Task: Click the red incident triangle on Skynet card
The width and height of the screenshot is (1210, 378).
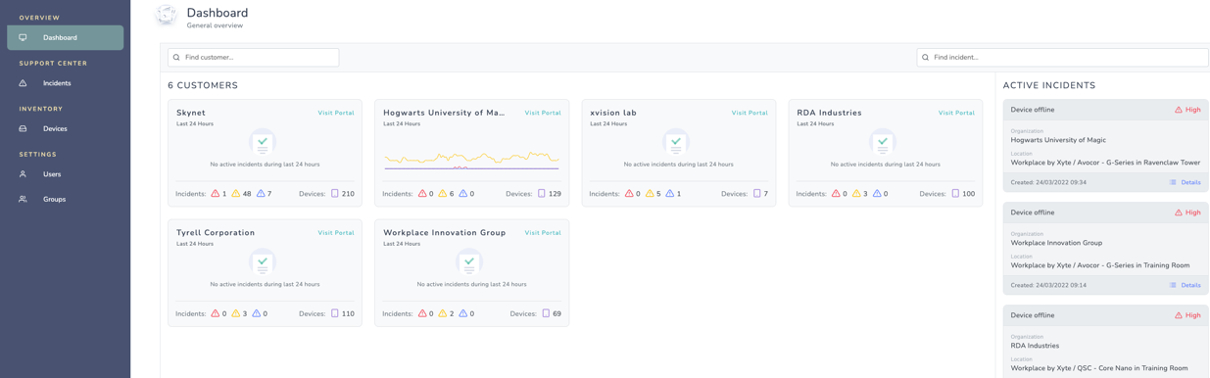Action: pyautogui.click(x=215, y=194)
